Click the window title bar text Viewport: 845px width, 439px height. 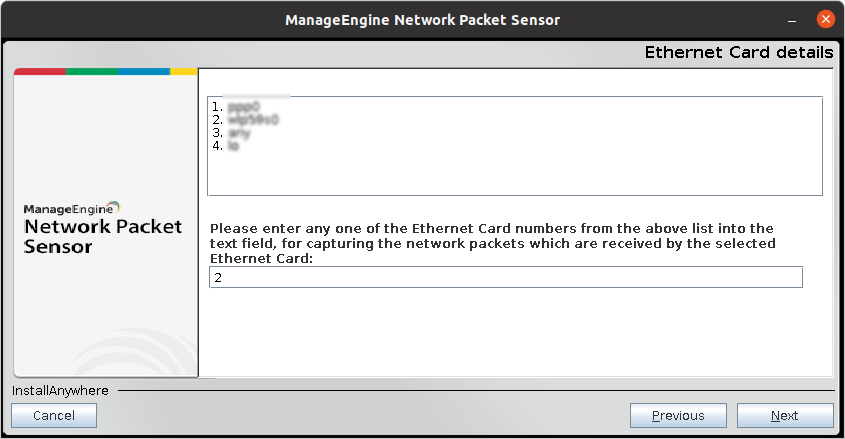(422, 19)
